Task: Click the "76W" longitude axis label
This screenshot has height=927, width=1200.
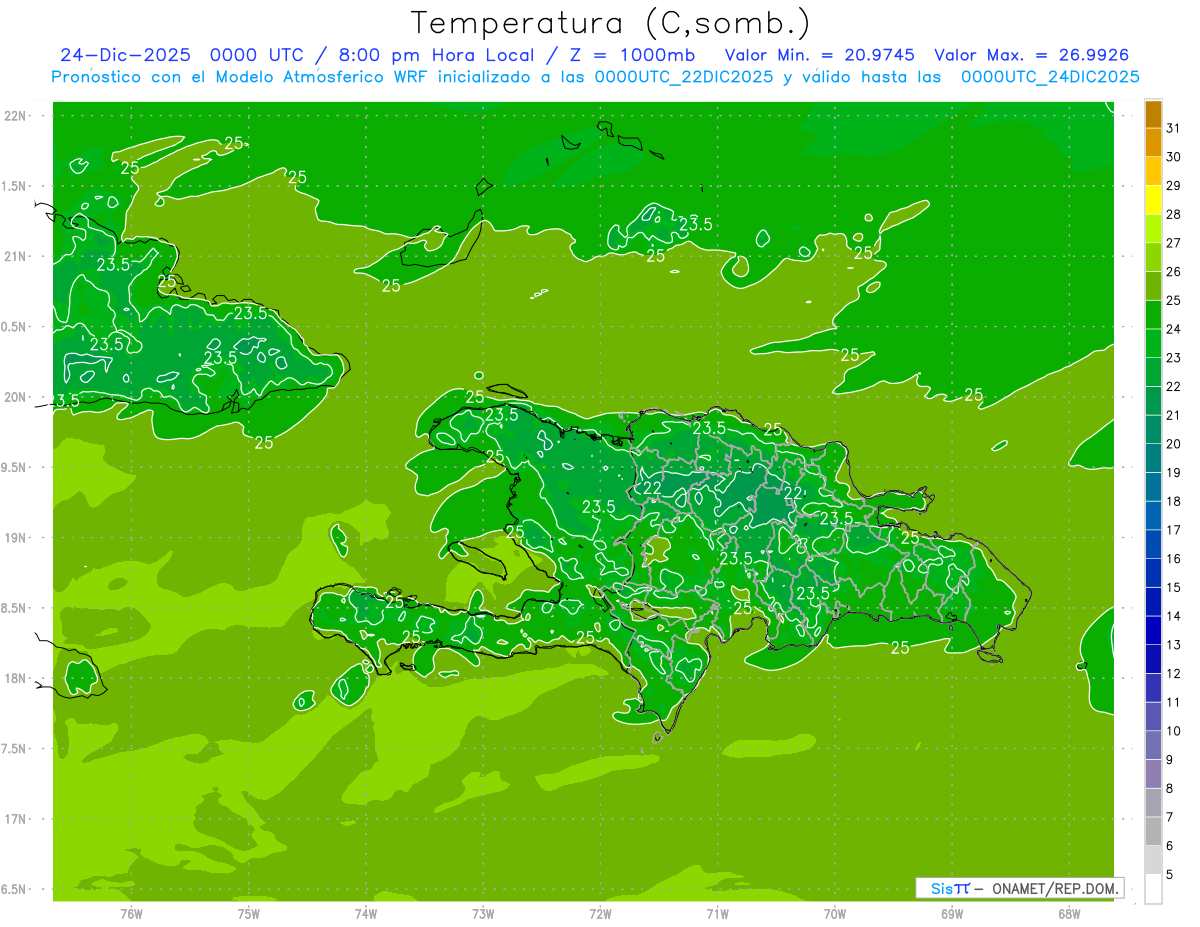Action: 131,914
